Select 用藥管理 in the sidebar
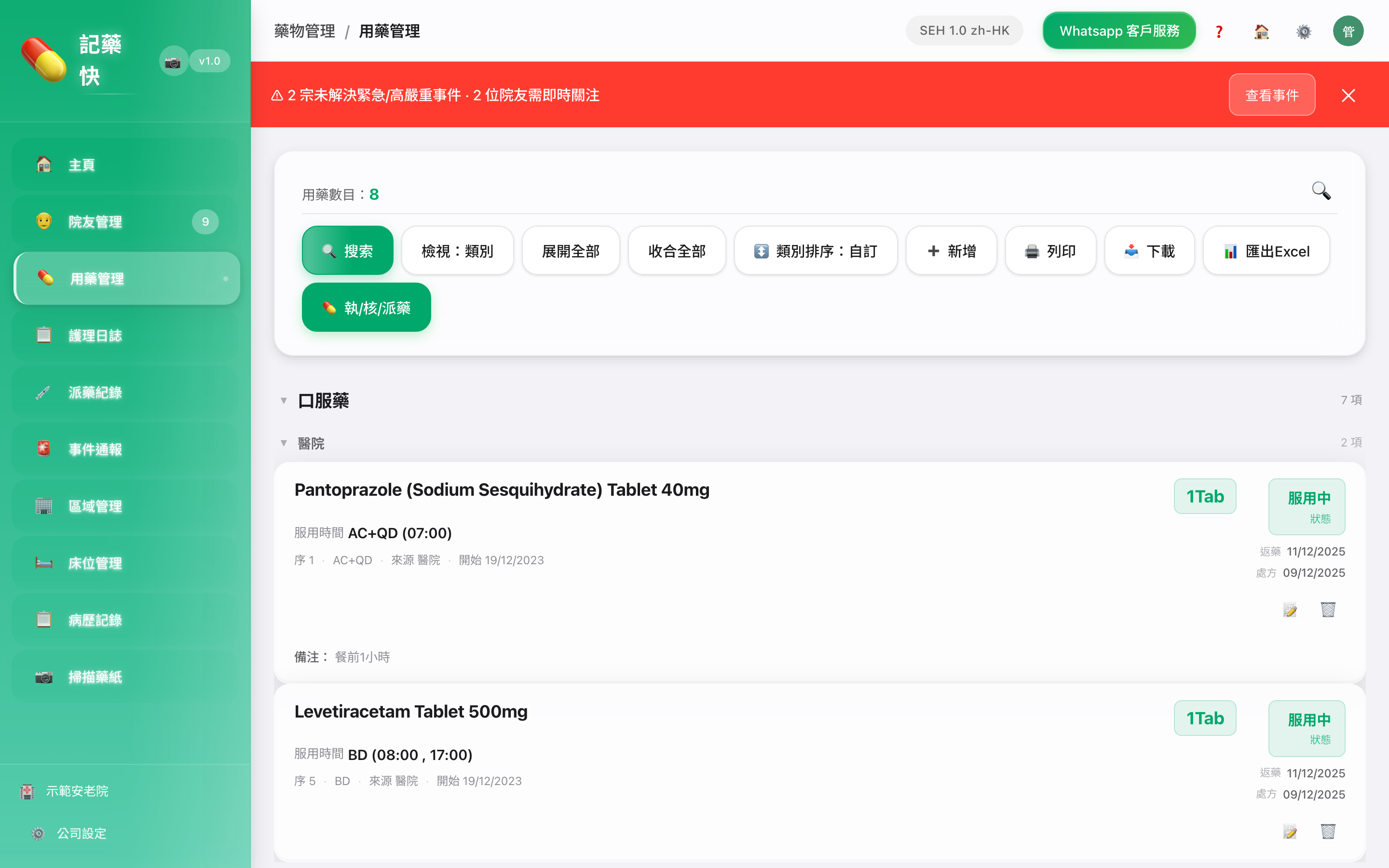The height and width of the screenshot is (868, 1389). click(x=126, y=278)
